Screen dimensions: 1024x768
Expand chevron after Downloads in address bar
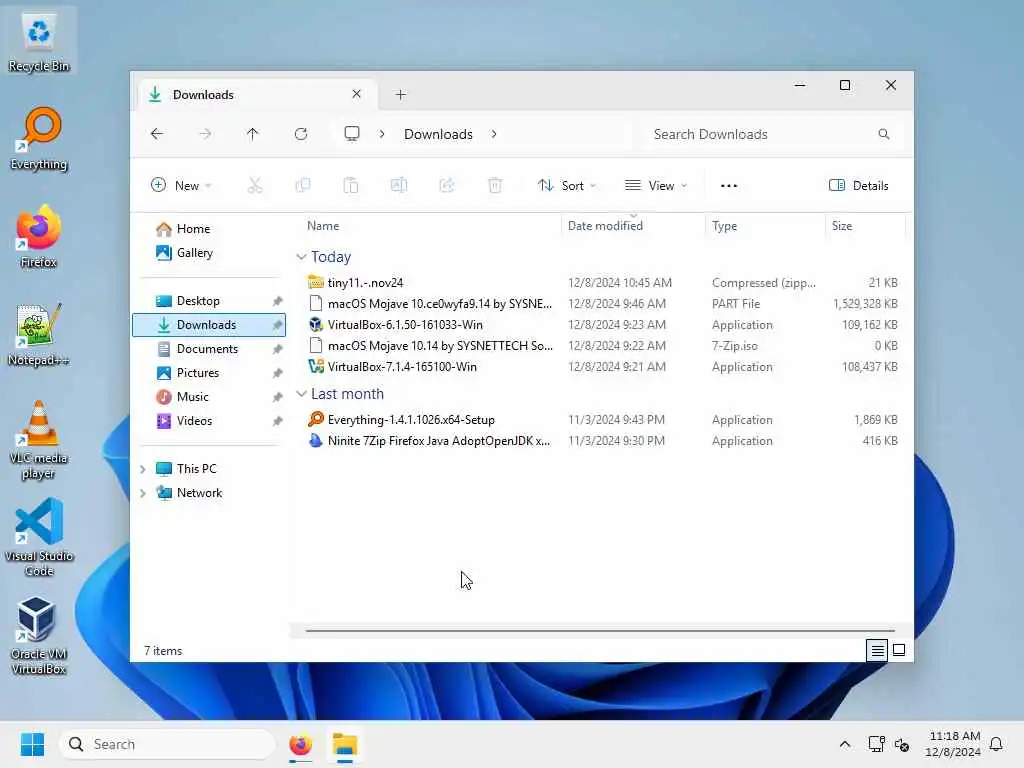coord(494,134)
